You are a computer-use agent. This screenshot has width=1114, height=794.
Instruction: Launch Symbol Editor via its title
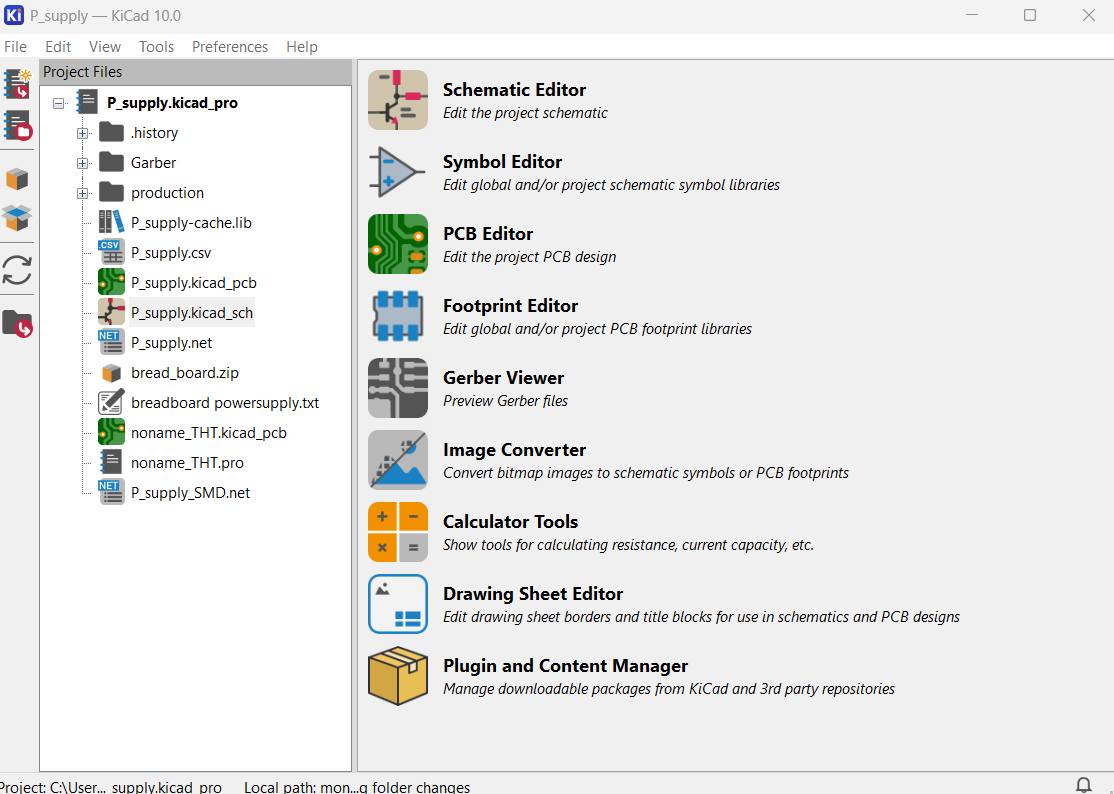502,162
